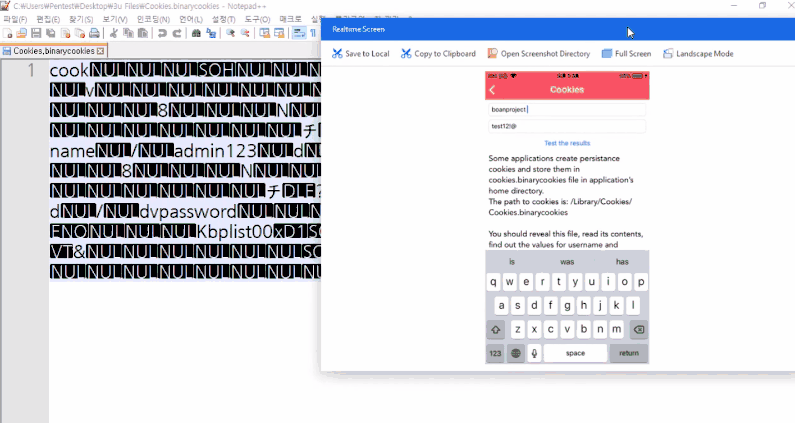The width and height of the screenshot is (795, 423).
Task: Toggle the word wrap toolbar button
Action: [x=299, y=33]
